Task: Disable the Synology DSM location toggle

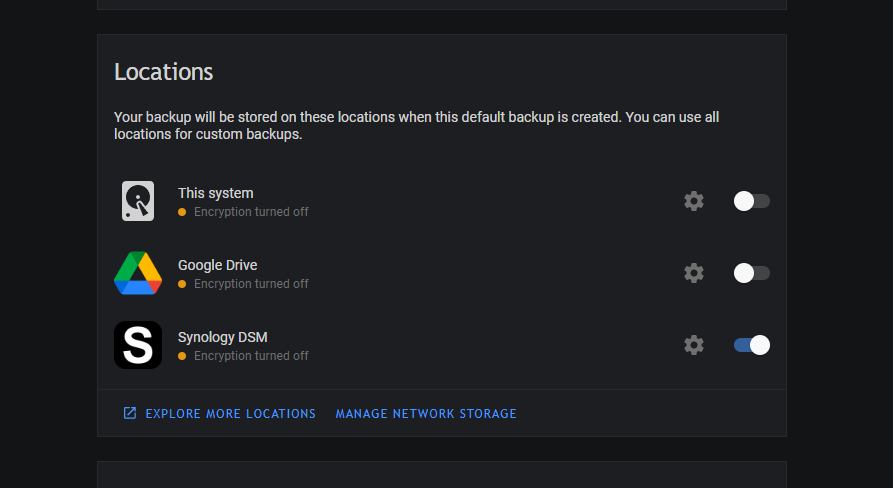Action: click(751, 345)
